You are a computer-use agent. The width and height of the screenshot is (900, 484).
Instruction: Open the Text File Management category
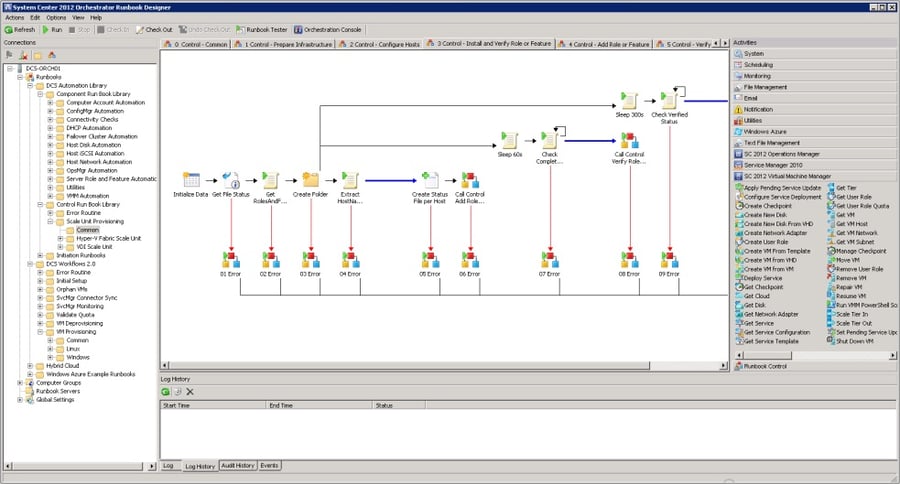(x=814, y=143)
